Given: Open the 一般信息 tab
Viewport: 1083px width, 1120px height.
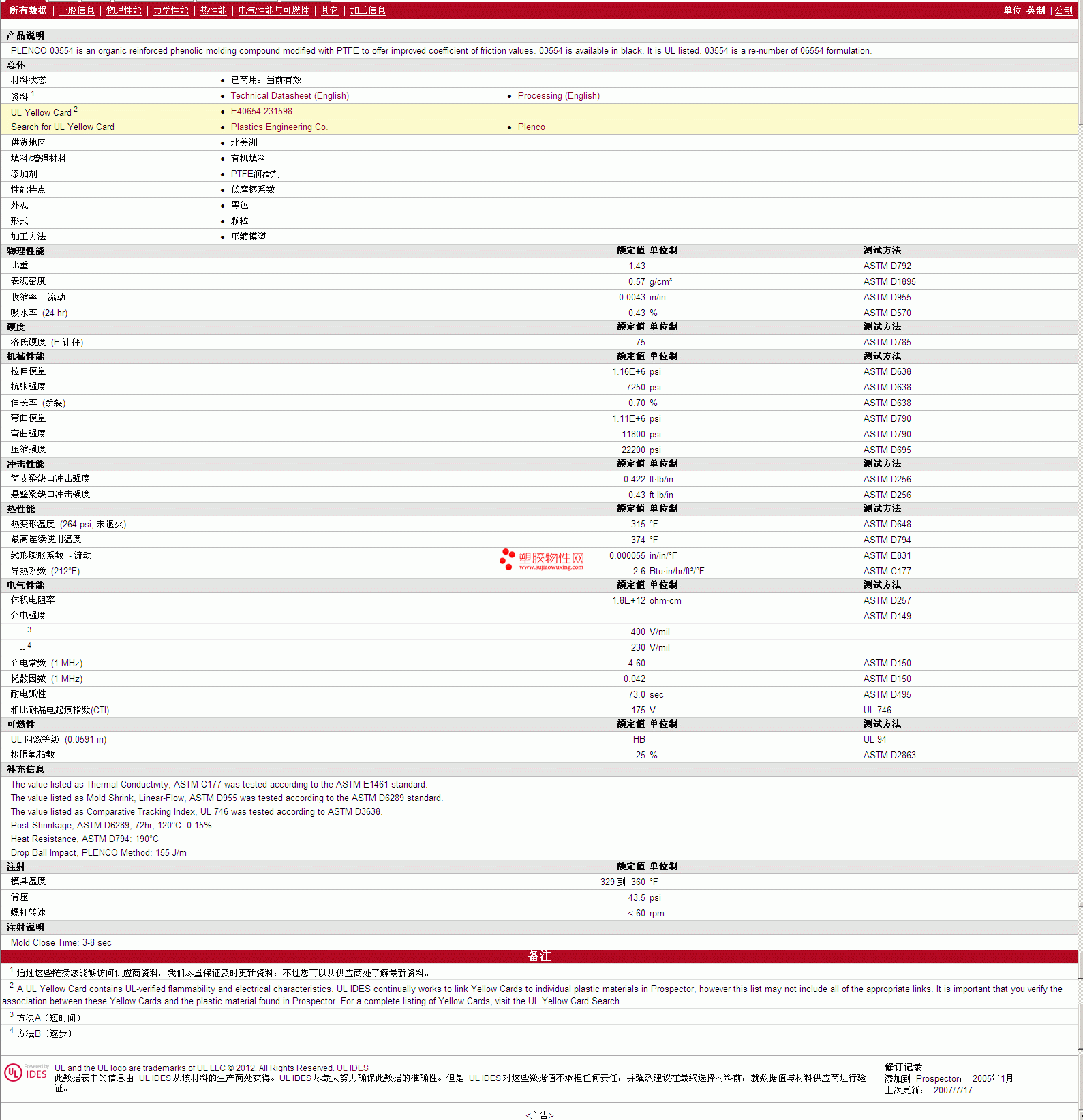Looking at the screenshot, I should 76,11.
